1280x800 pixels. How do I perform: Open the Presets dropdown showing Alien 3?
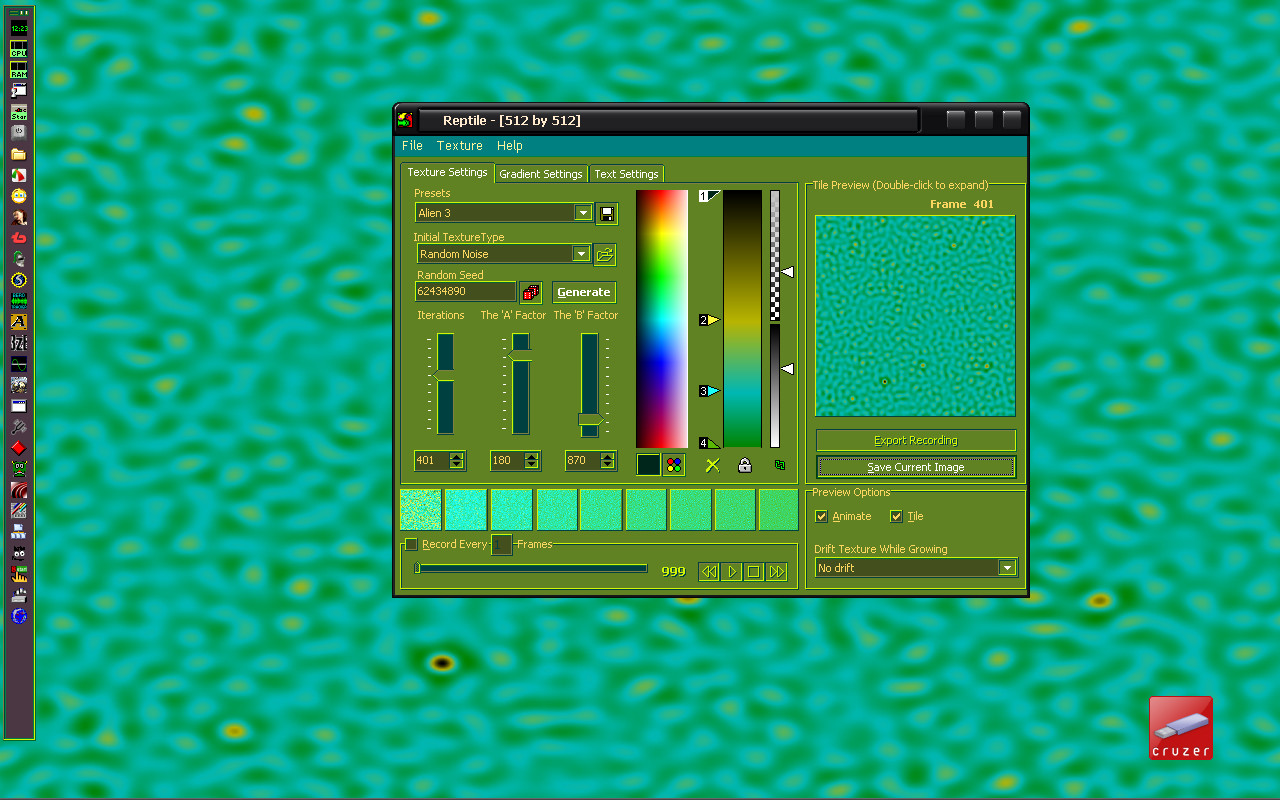(583, 213)
